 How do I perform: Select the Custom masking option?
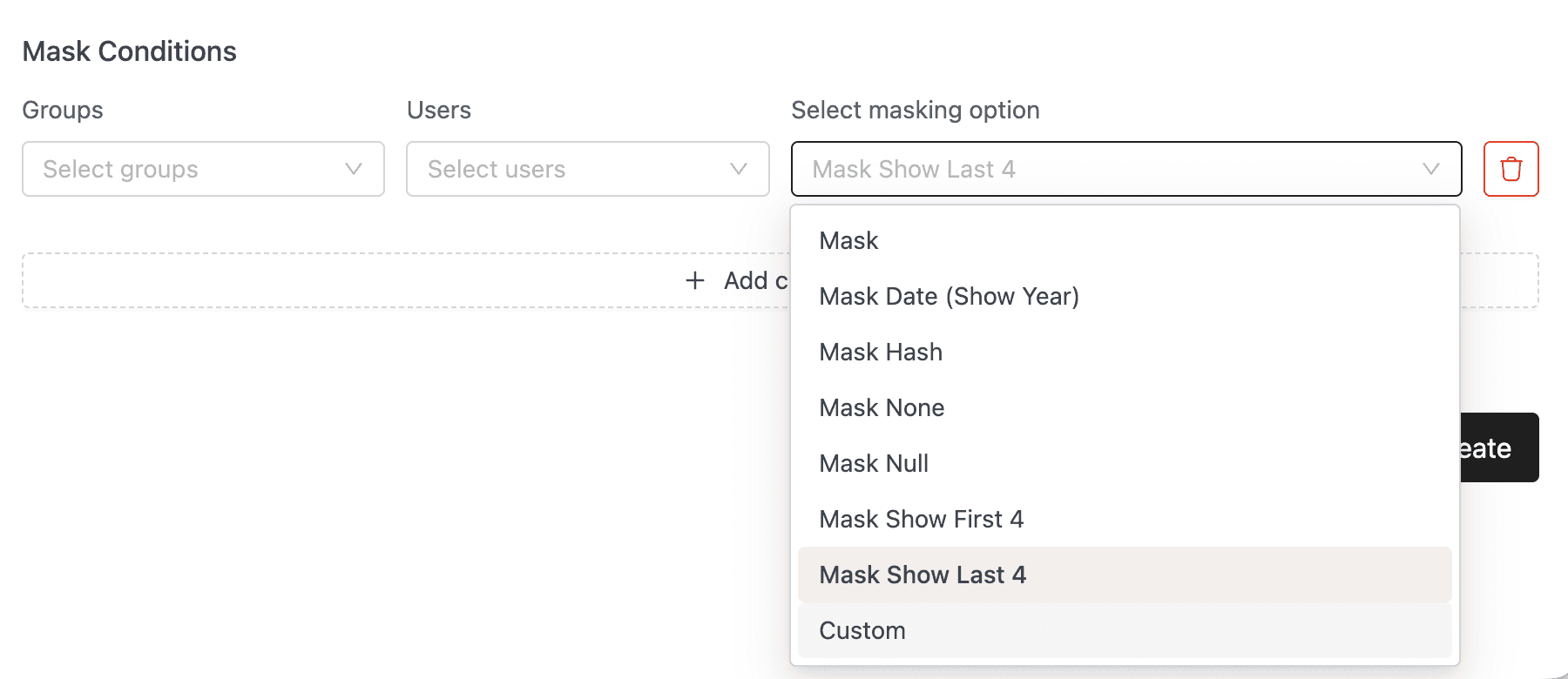(862, 630)
